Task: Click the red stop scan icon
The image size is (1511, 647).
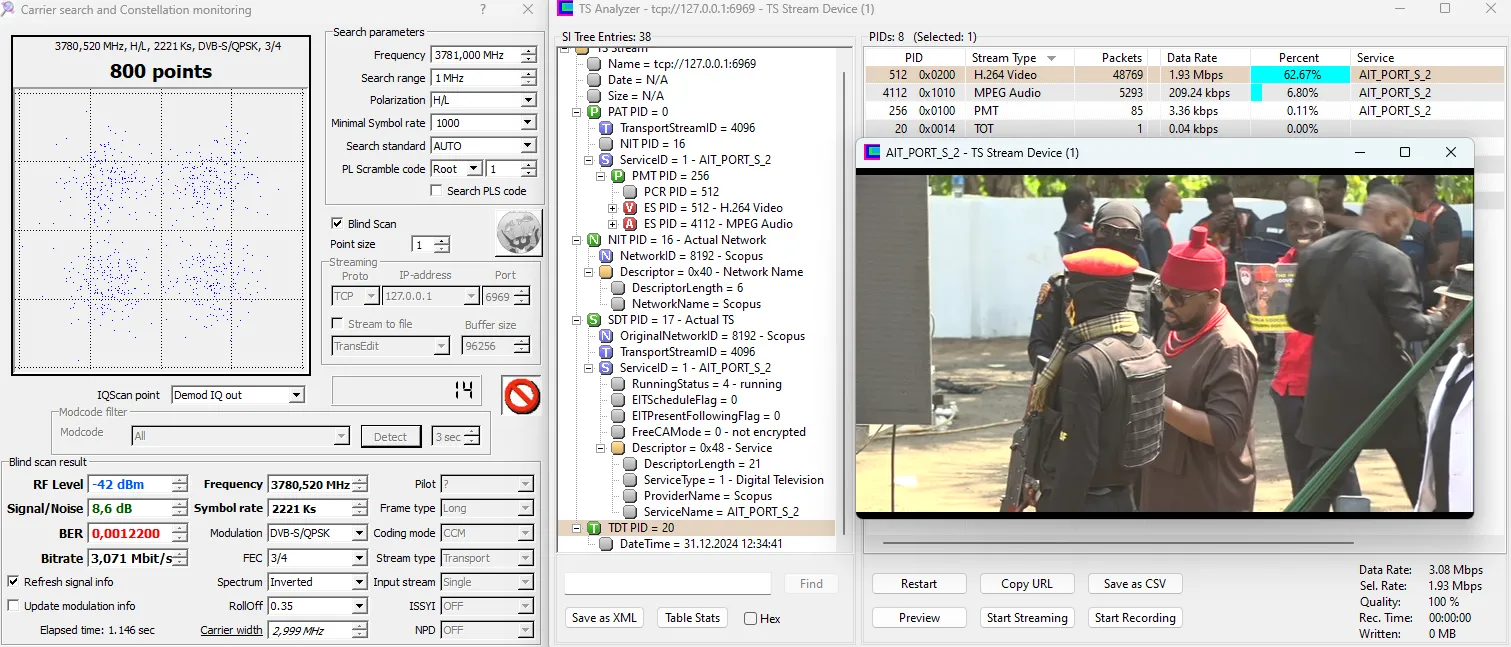Action: [x=521, y=395]
